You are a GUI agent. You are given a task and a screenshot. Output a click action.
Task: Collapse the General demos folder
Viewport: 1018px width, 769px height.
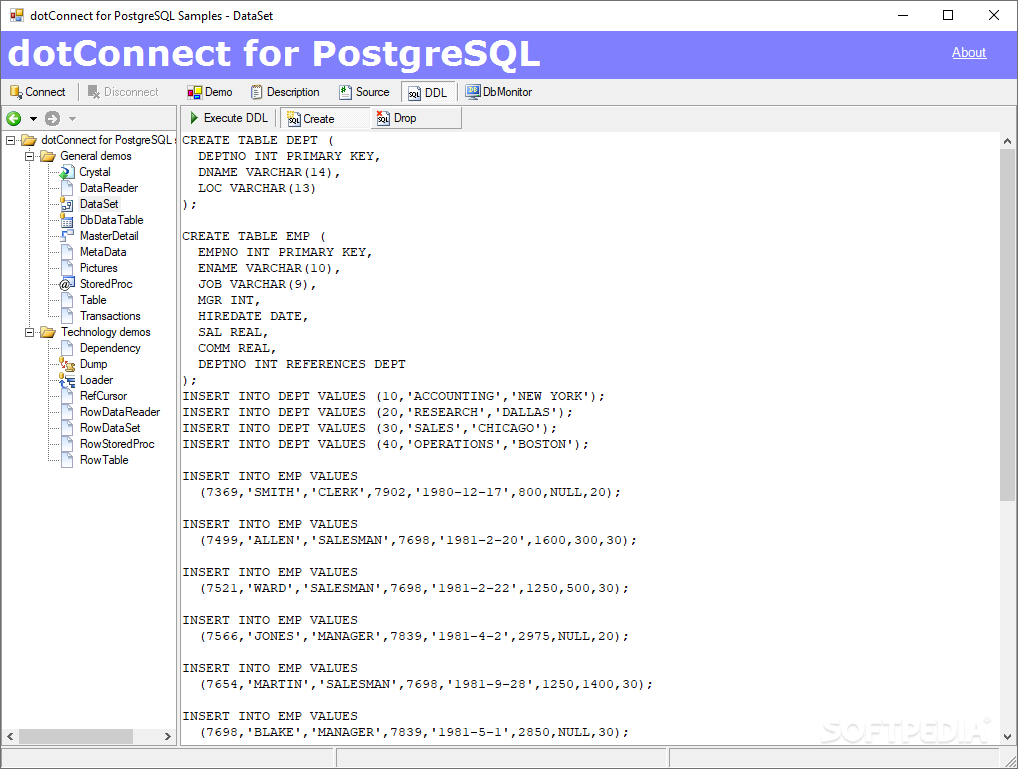(x=29, y=157)
